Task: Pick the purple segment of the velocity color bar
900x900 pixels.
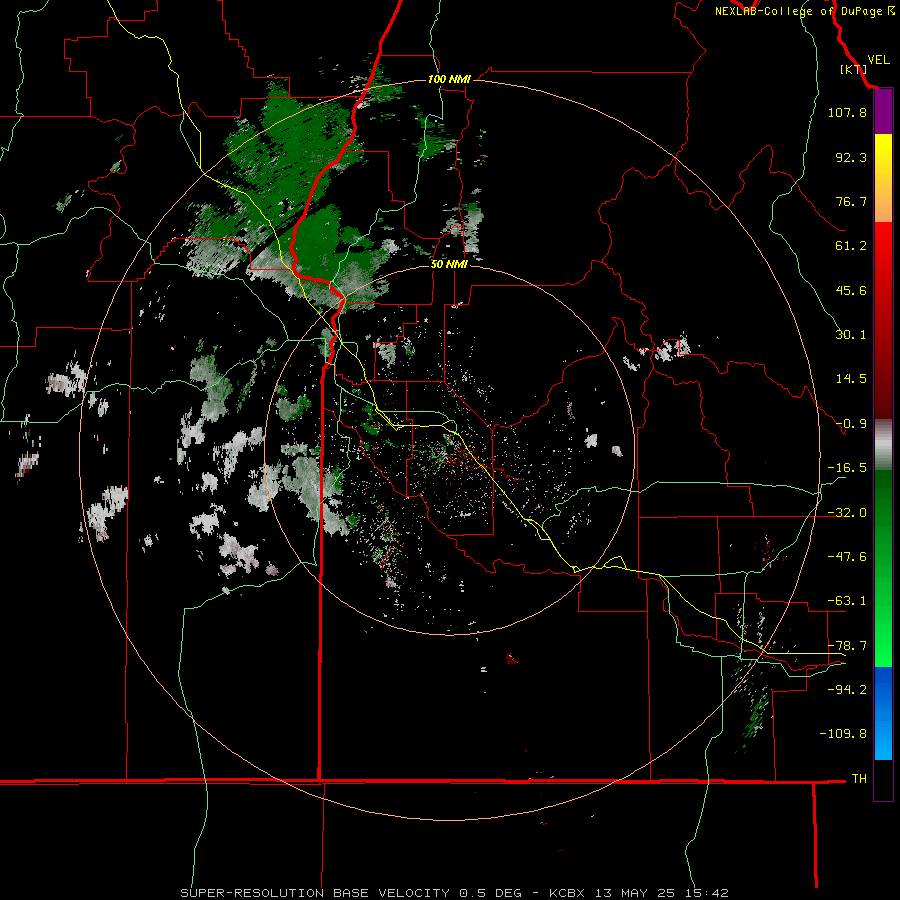Action: click(x=883, y=112)
